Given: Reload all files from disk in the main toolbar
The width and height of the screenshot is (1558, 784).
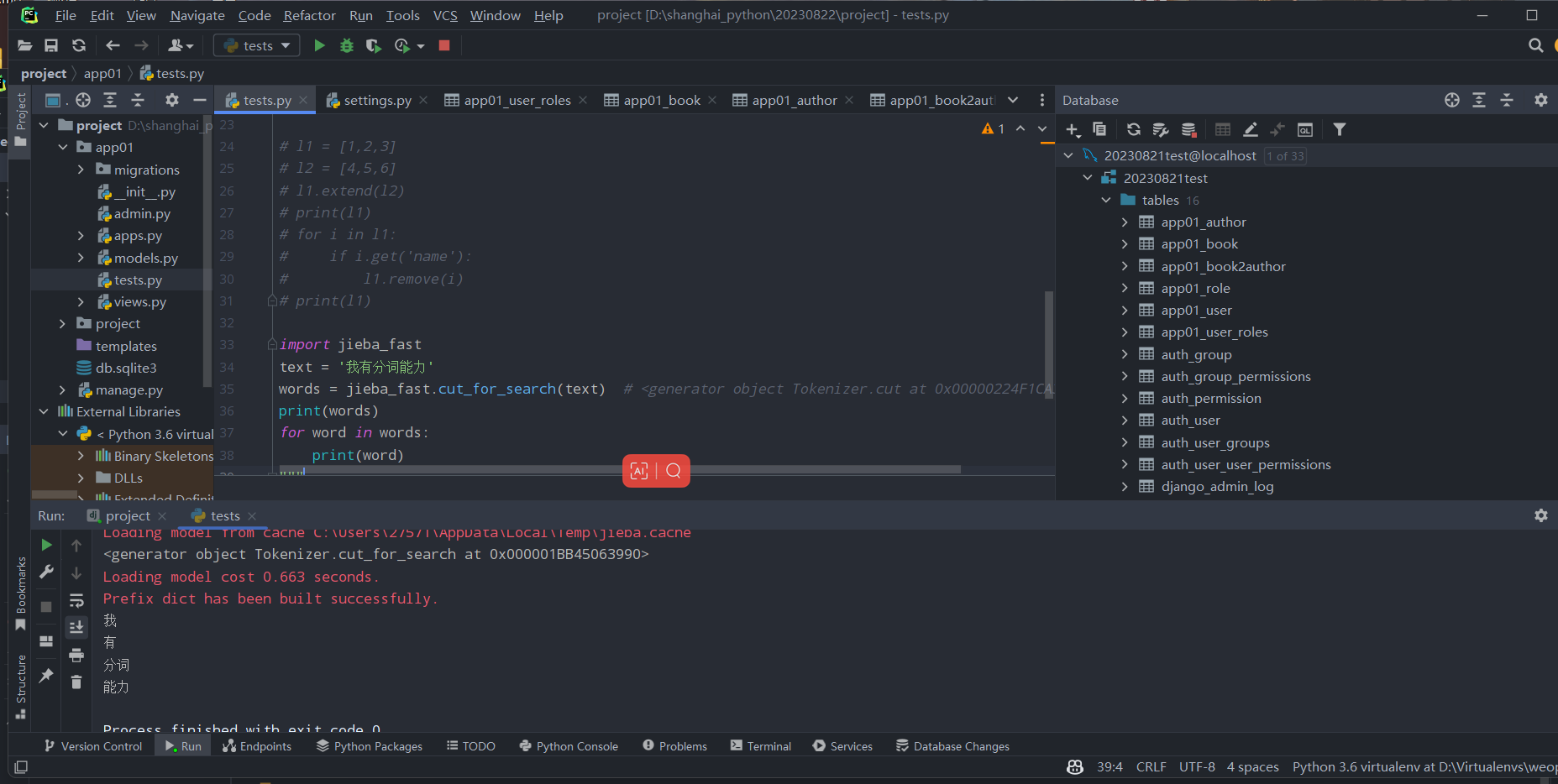Looking at the screenshot, I should tap(79, 45).
